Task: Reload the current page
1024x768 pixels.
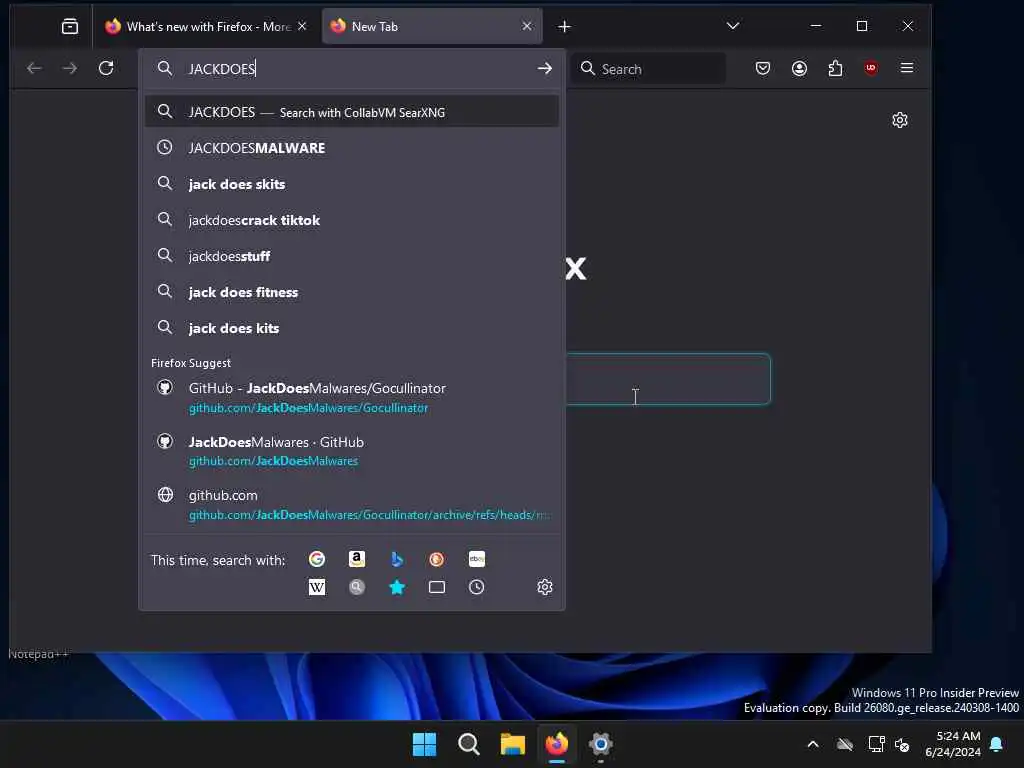Action: 106,68
